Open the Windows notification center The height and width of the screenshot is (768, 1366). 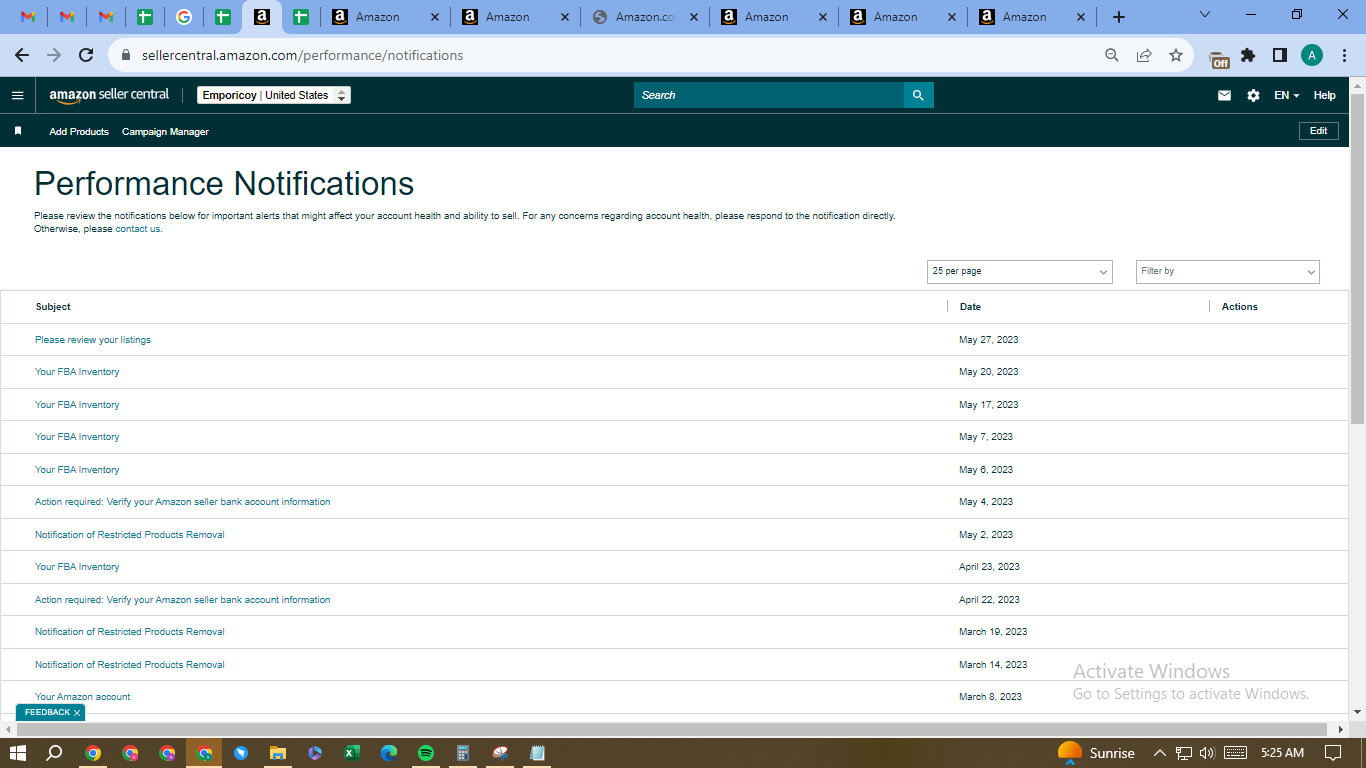coord(1333,753)
